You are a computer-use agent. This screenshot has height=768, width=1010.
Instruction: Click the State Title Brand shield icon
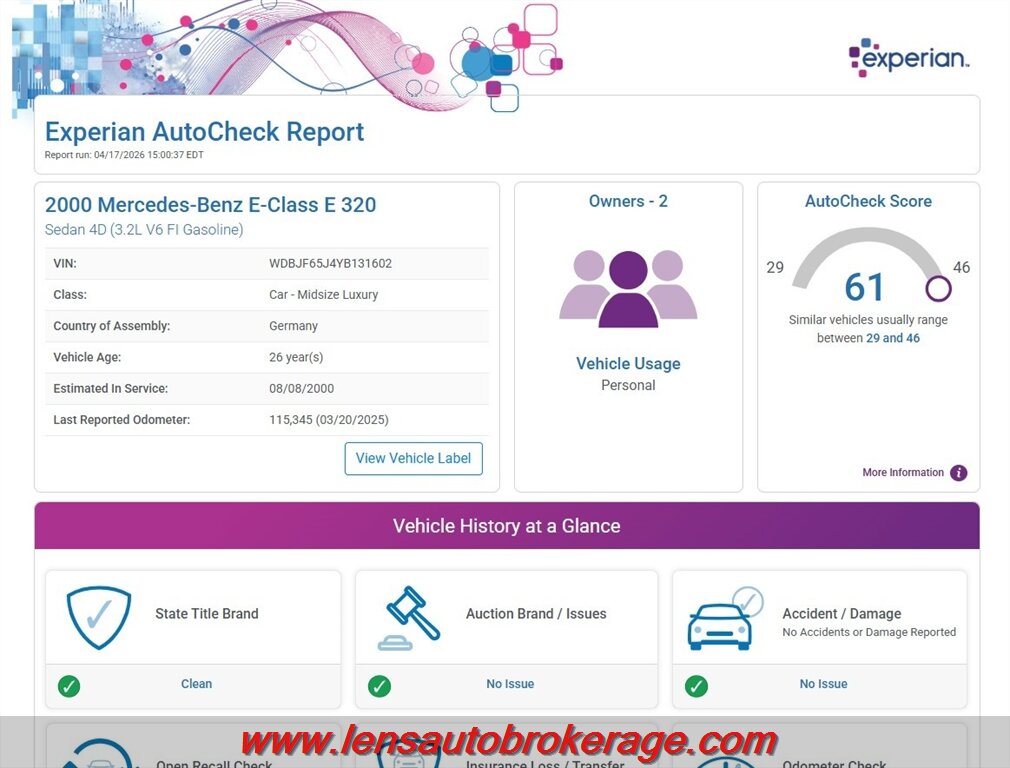pyautogui.click(x=98, y=617)
